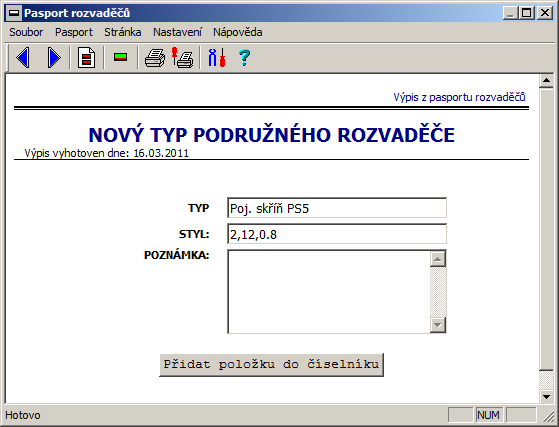Image resolution: width=559 pixels, height=427 pixels.
Task: Click inside the POZNÁMKA text area
Action: pyautogui.click(x=329, y=292)
